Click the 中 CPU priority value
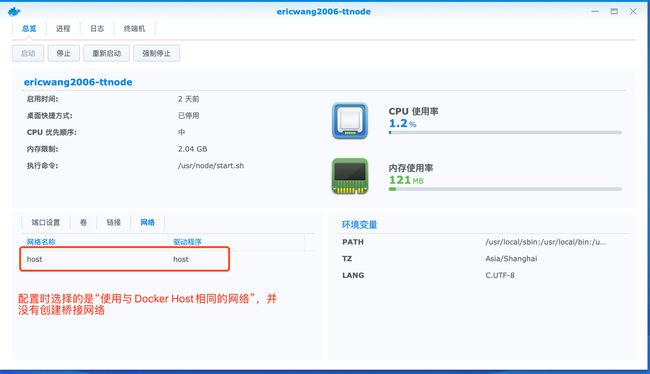 click(x=181, y=132)
